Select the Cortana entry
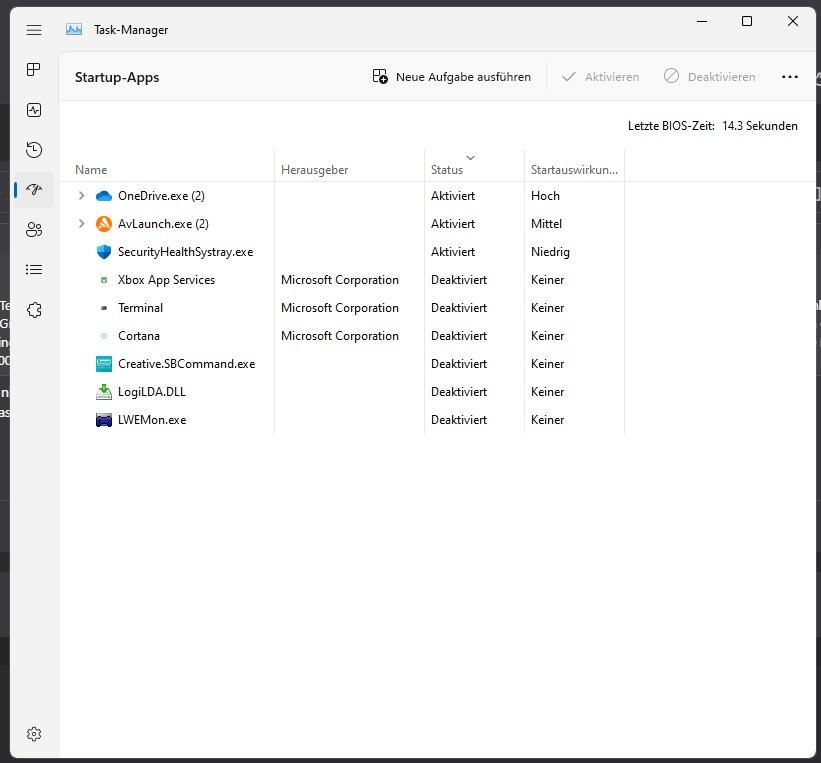The height and width of the screenshot is (763, 821). (139, 336)
